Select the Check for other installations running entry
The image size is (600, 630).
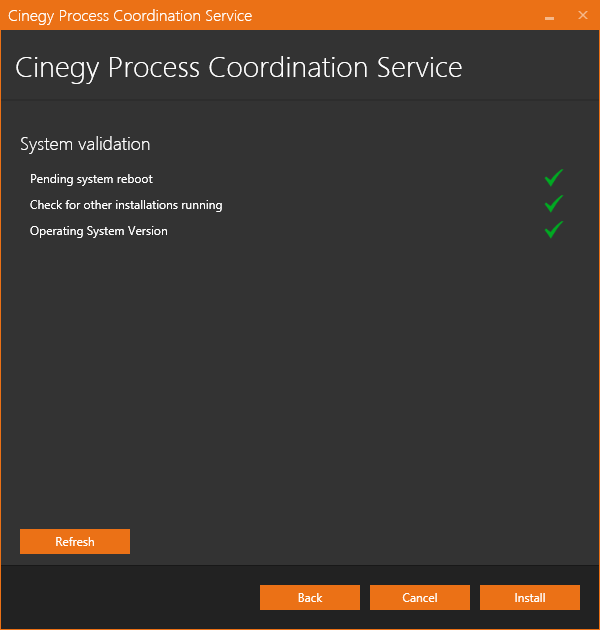tap(126, 205)
